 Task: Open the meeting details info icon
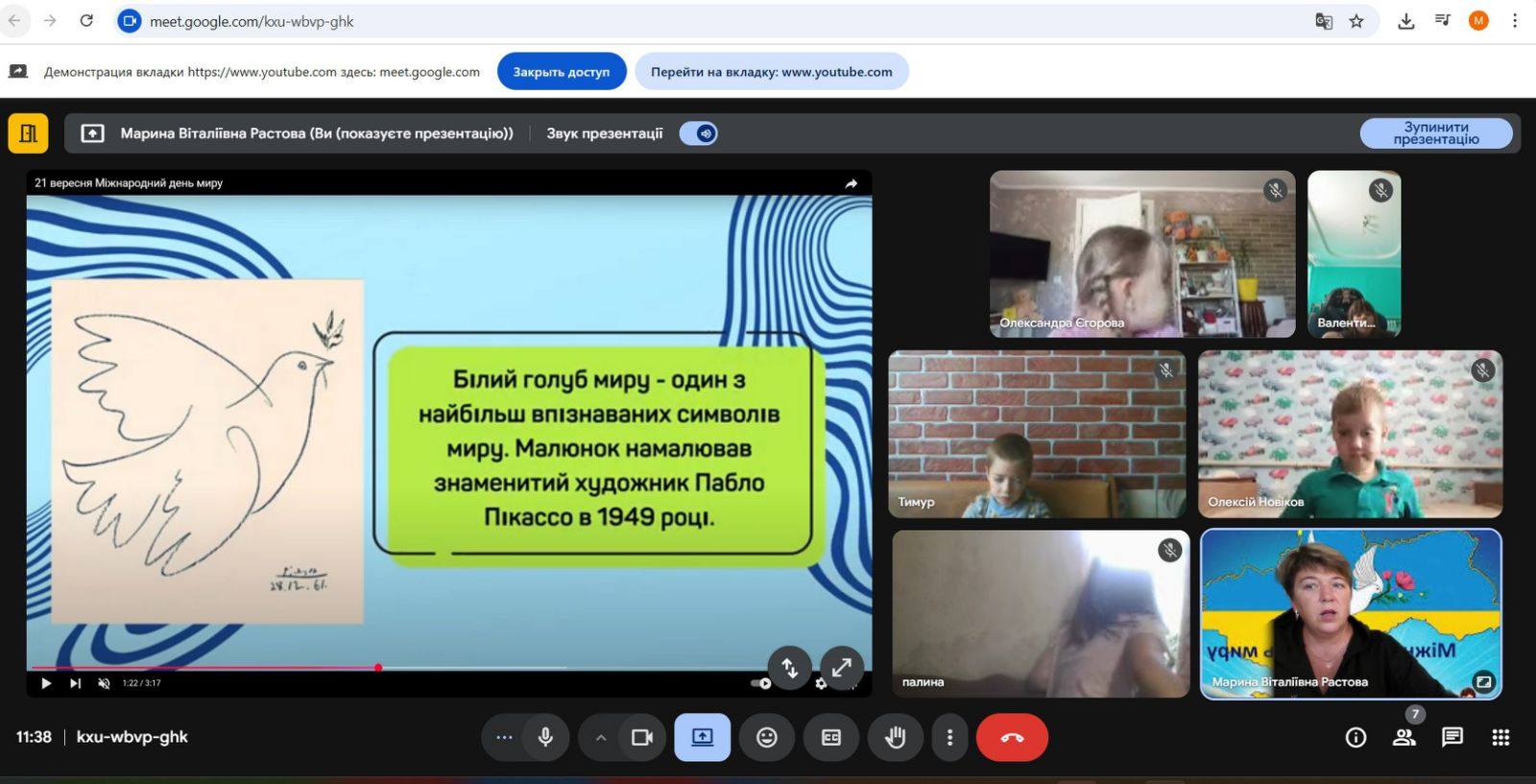coord(1356,737)
